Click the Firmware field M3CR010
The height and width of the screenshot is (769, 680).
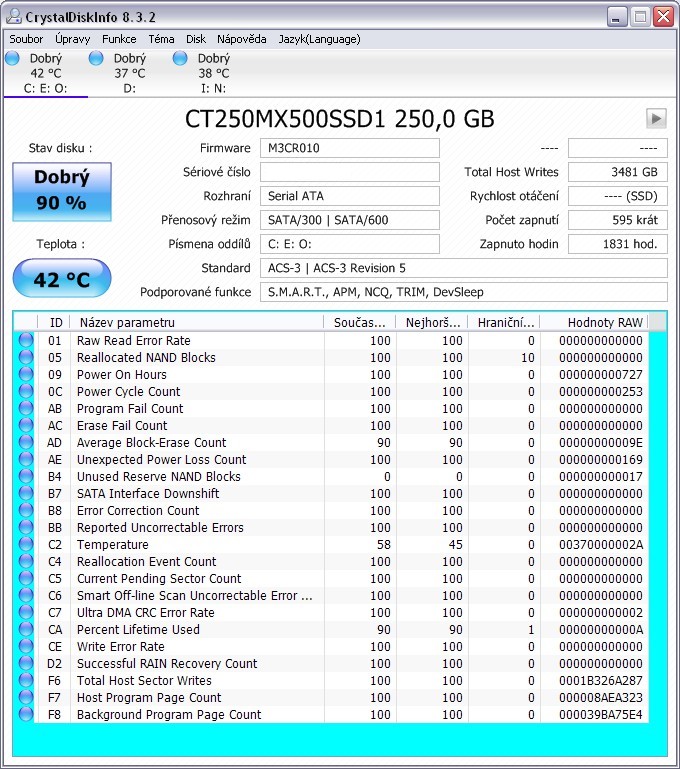[x=350, y=148]
